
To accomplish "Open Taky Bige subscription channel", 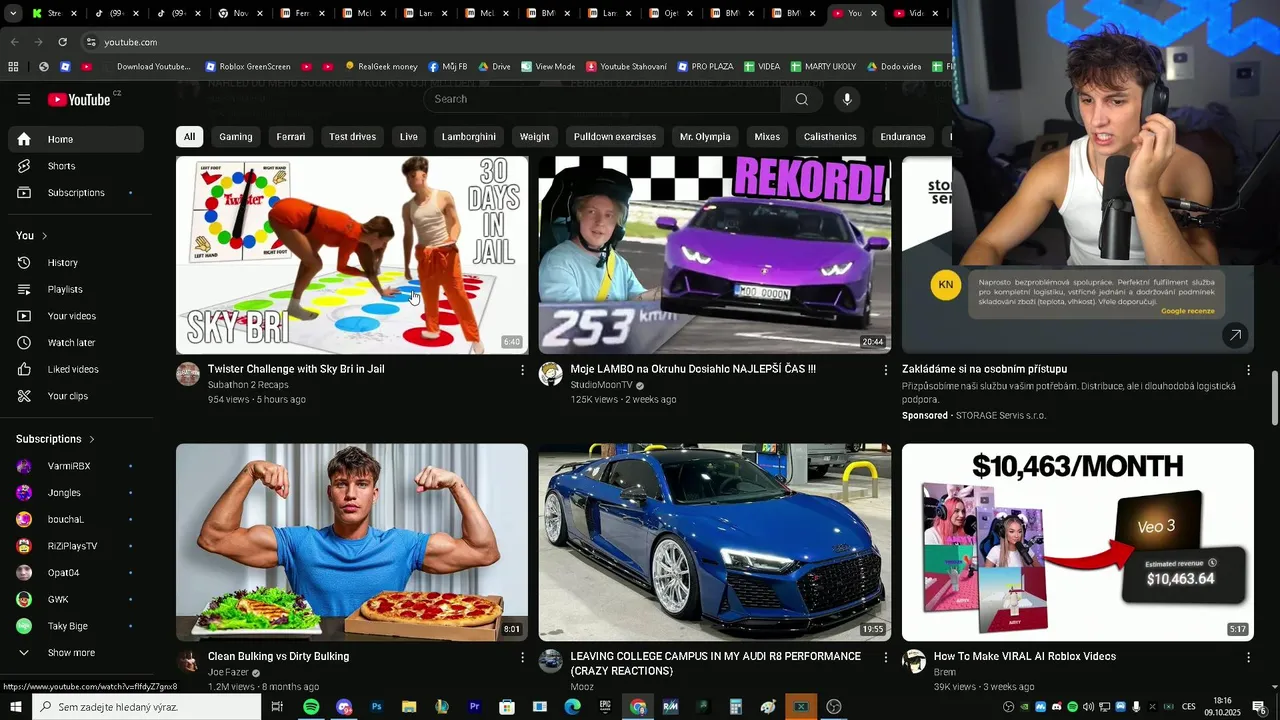I will pos(76,626).
